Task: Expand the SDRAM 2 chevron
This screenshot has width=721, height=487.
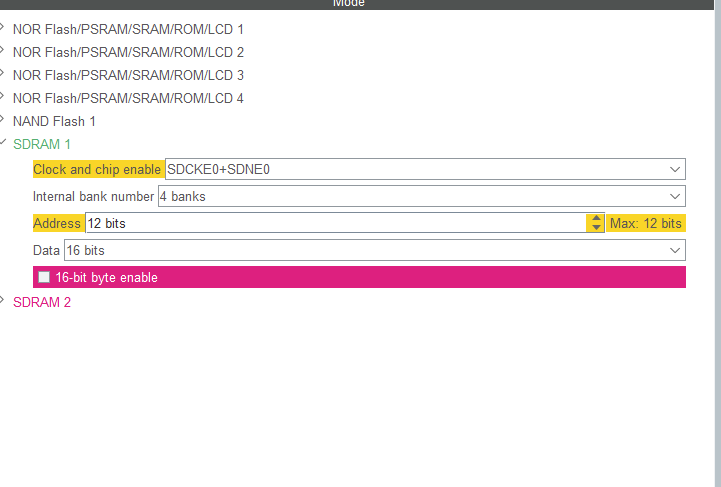Action: [2, 300]
